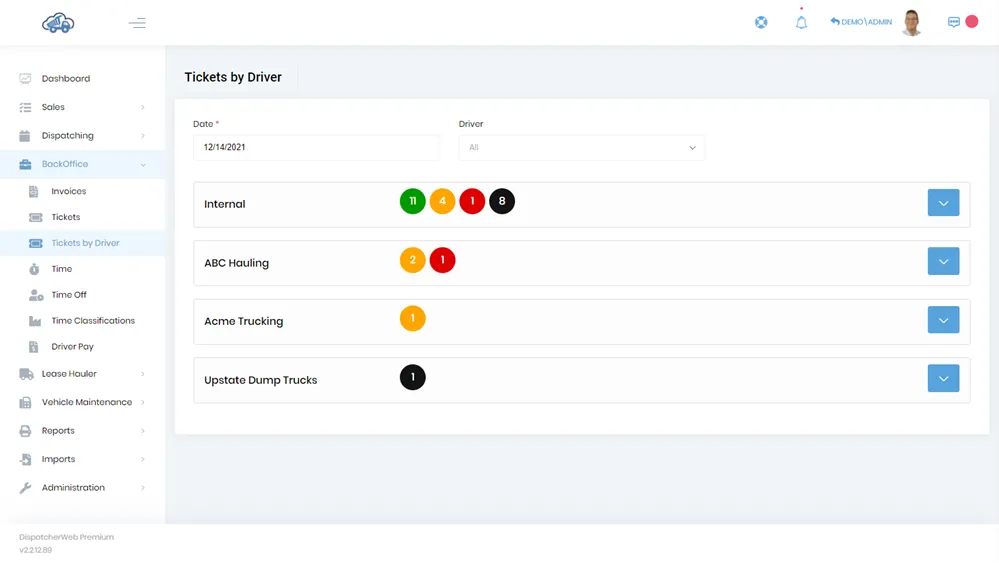Screen dimensions: 999x563
Task: Click the Time Classifications chart icon
Action: pyautogui.click(x=35, y=321)
